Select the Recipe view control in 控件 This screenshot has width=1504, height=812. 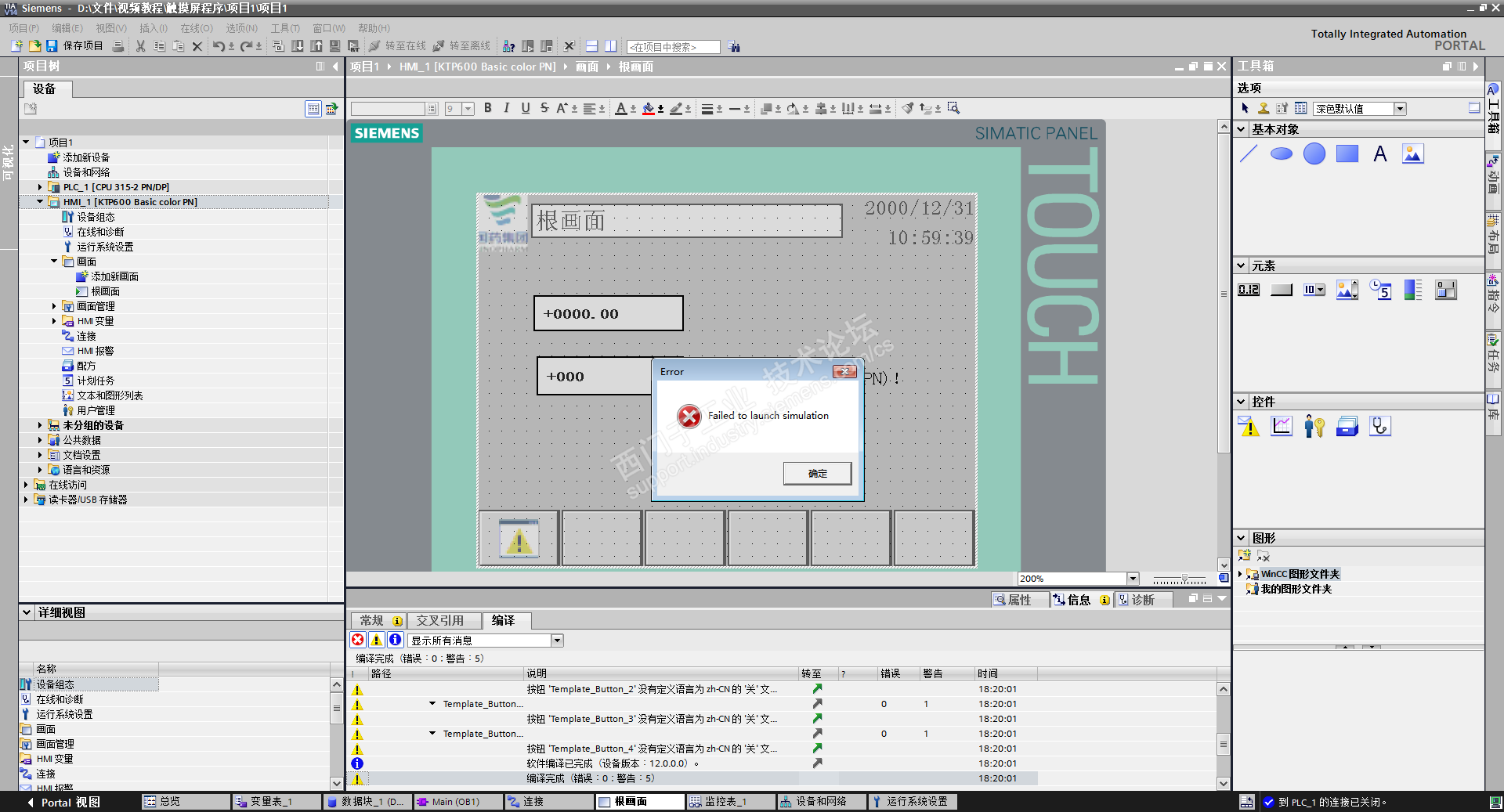tap(1347, 427)
